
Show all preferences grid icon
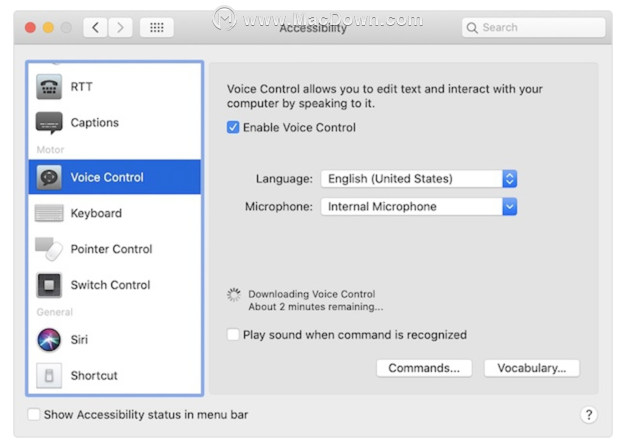(157, 28)
